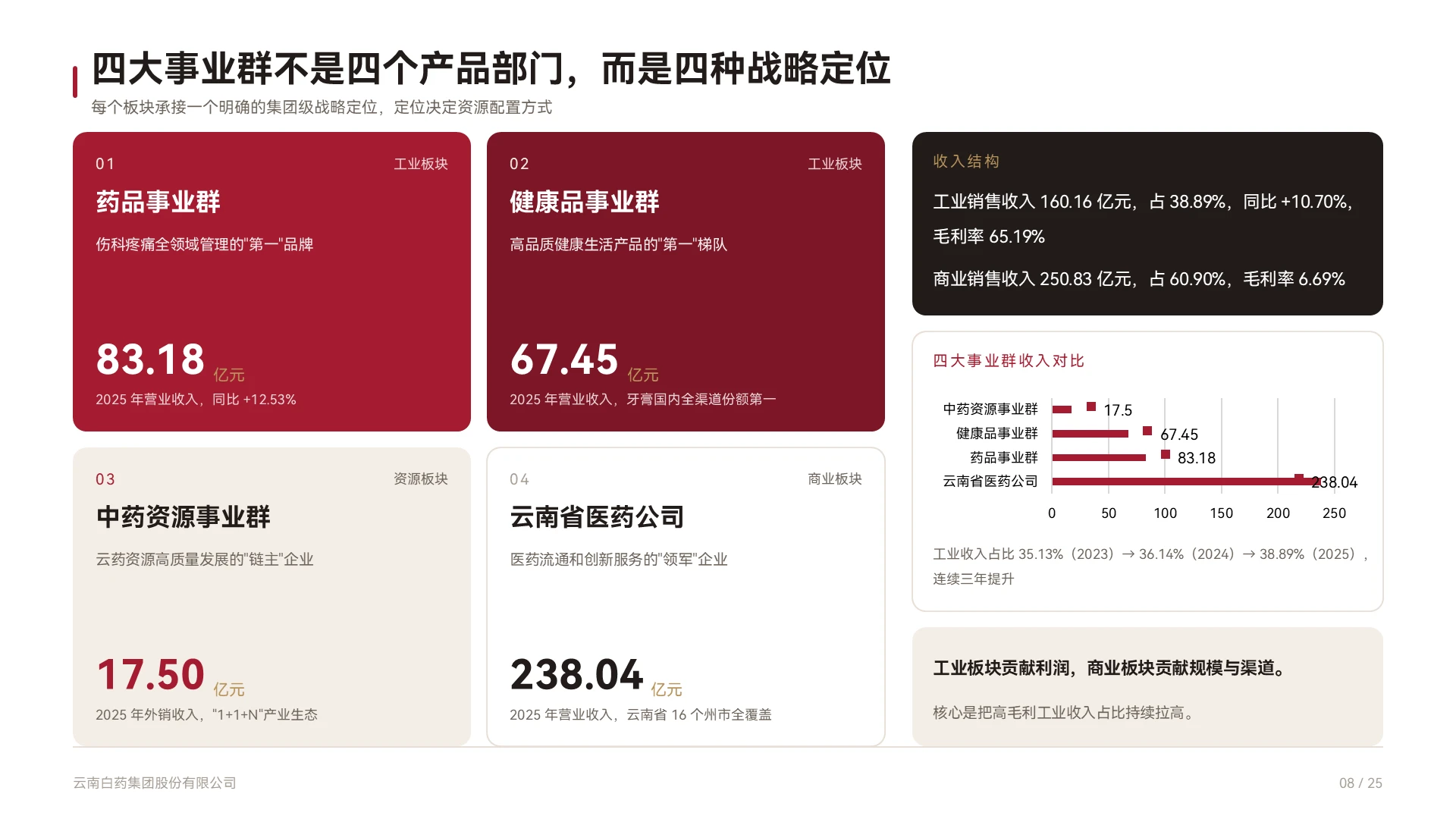Screen dimensions: 1456x819
Task: Click 云药资源高质量发展的"链主"企业 description
Action: 205,560
